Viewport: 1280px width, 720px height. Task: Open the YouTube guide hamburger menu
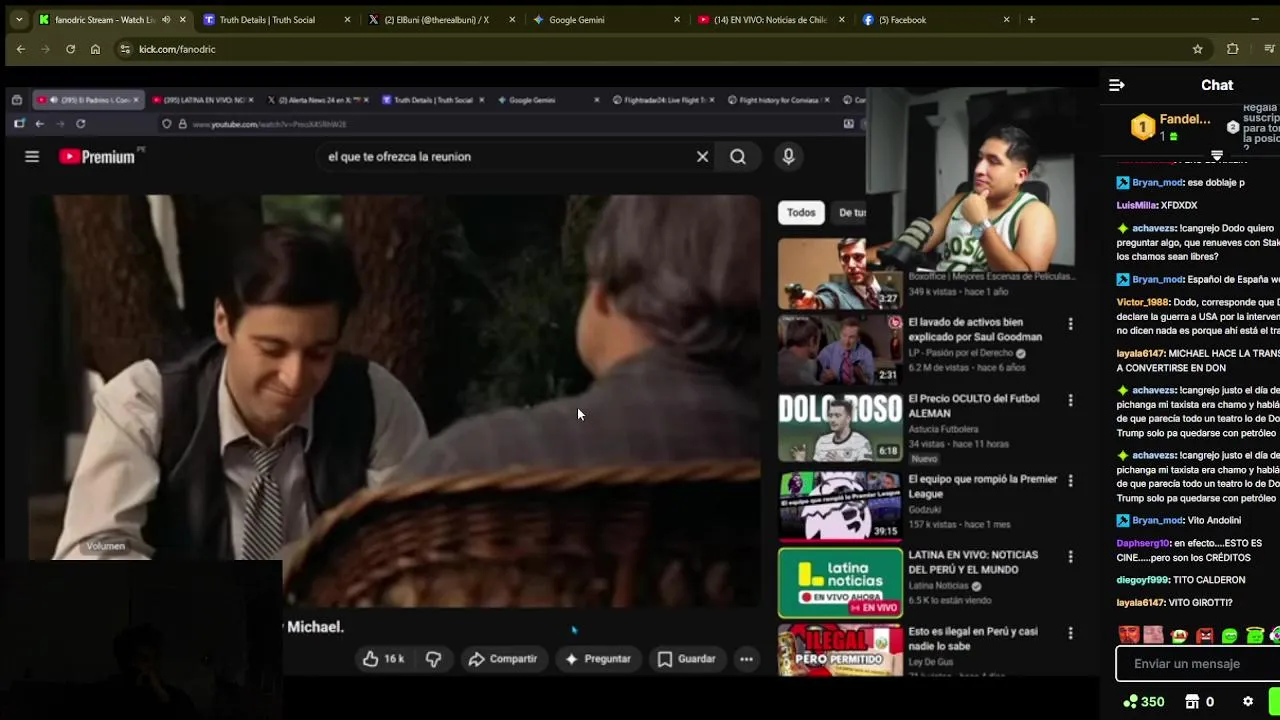(32, 156)
